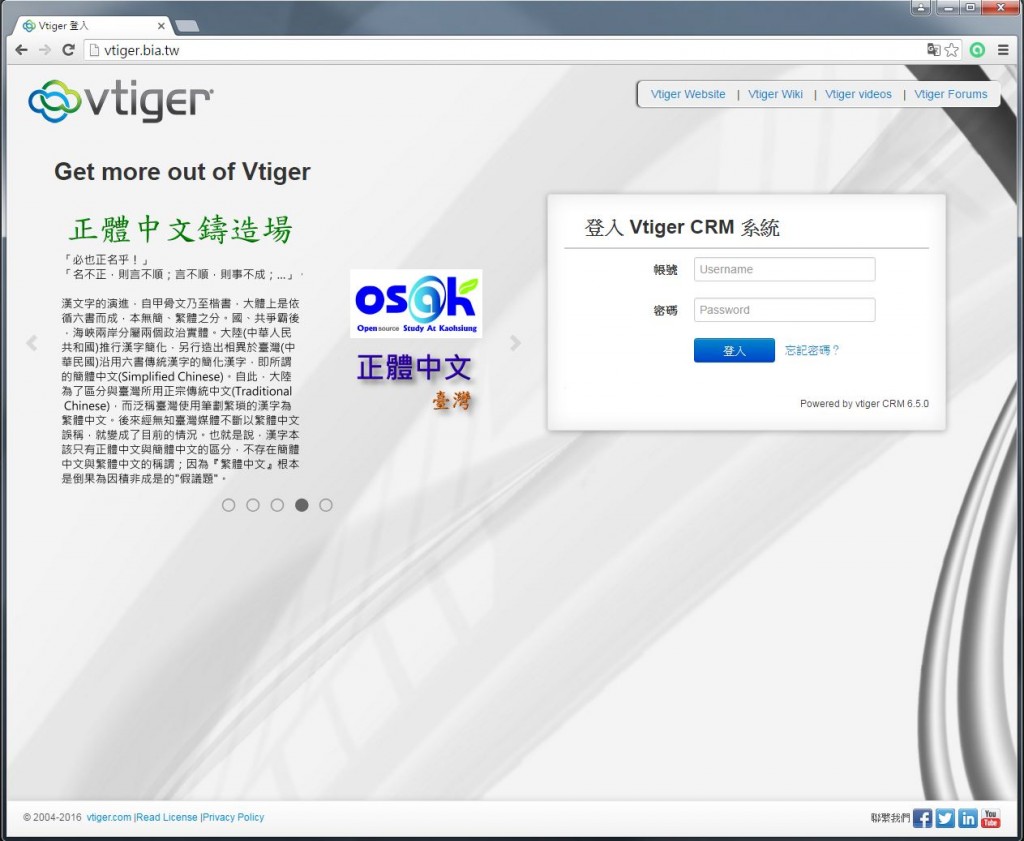This screenshot has height=841, width=1024.
Task: Reload the vtiger.bia.tw page
Action: [68, 50]
